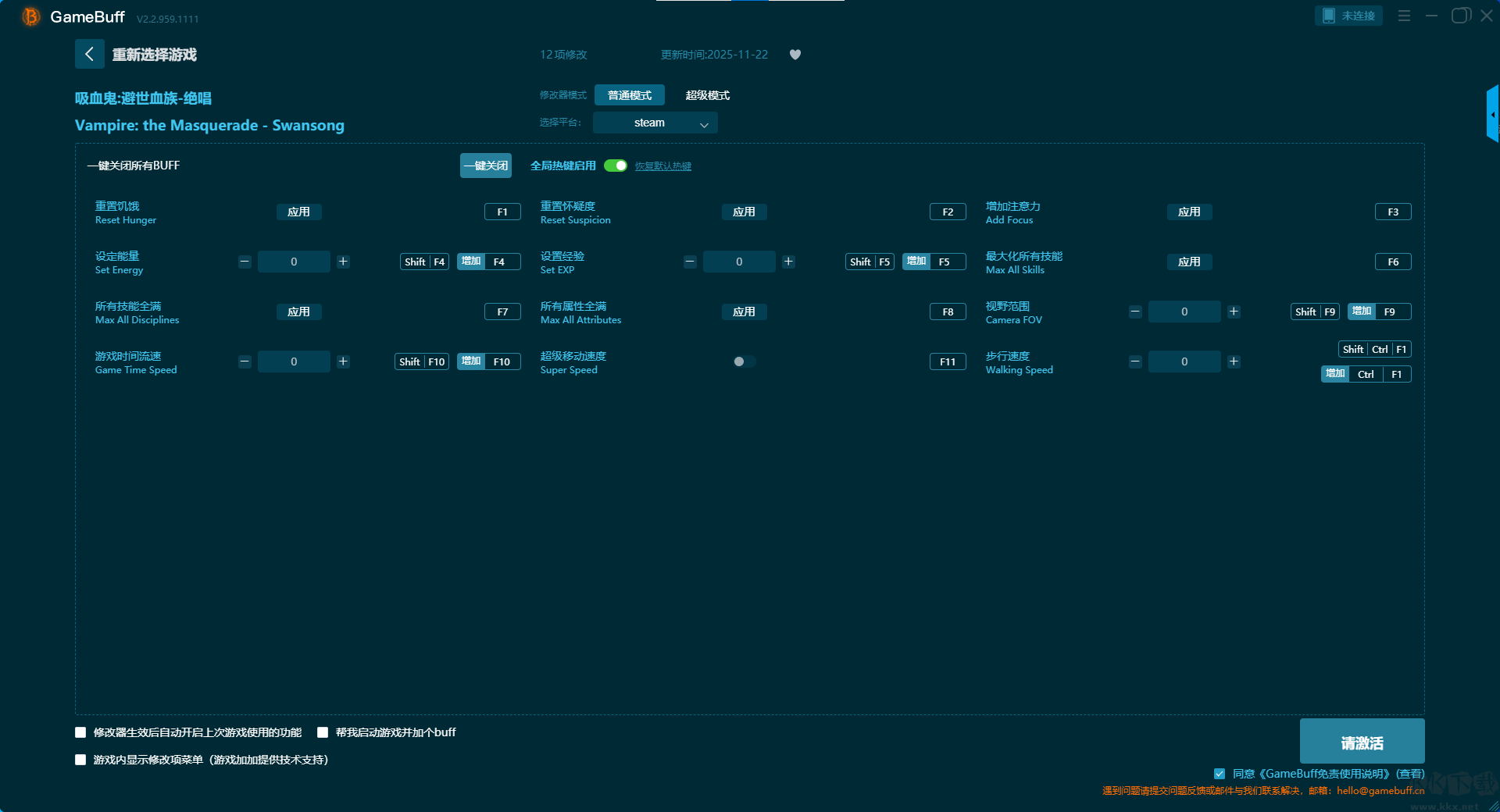This screenshot has width=1500, height=812.
Task: Increase Camera FOV with plus icon
Action: pyautogui.click(x=1234, y=312)
